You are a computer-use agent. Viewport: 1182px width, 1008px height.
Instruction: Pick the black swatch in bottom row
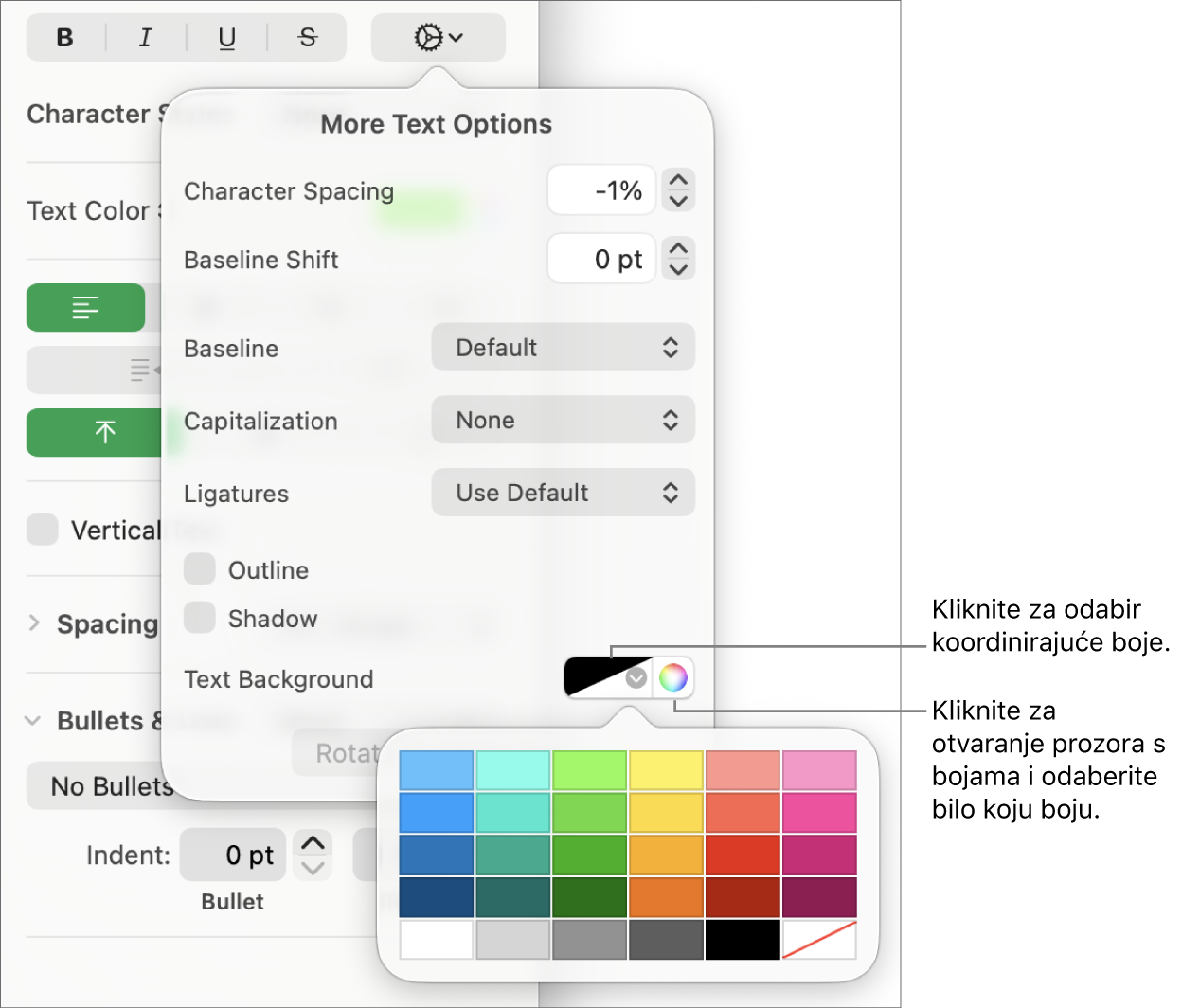[x=743, y=940]
